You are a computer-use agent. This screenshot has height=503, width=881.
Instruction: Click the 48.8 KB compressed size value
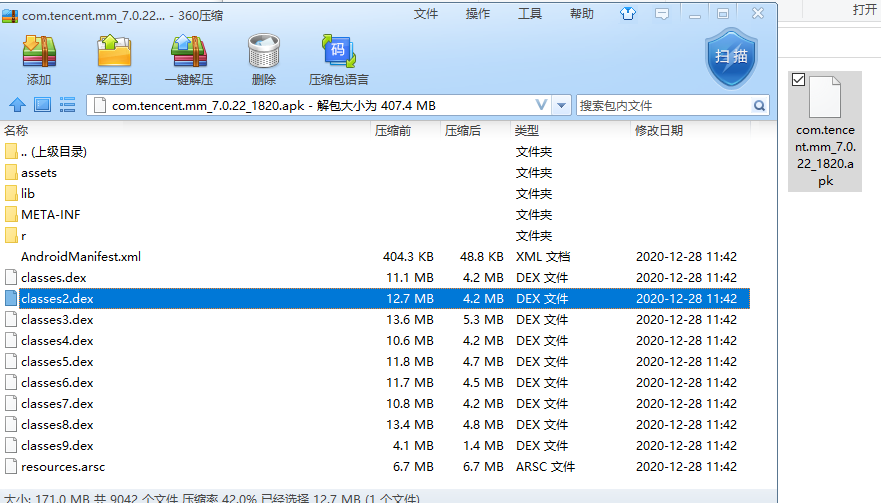(482, 256)
